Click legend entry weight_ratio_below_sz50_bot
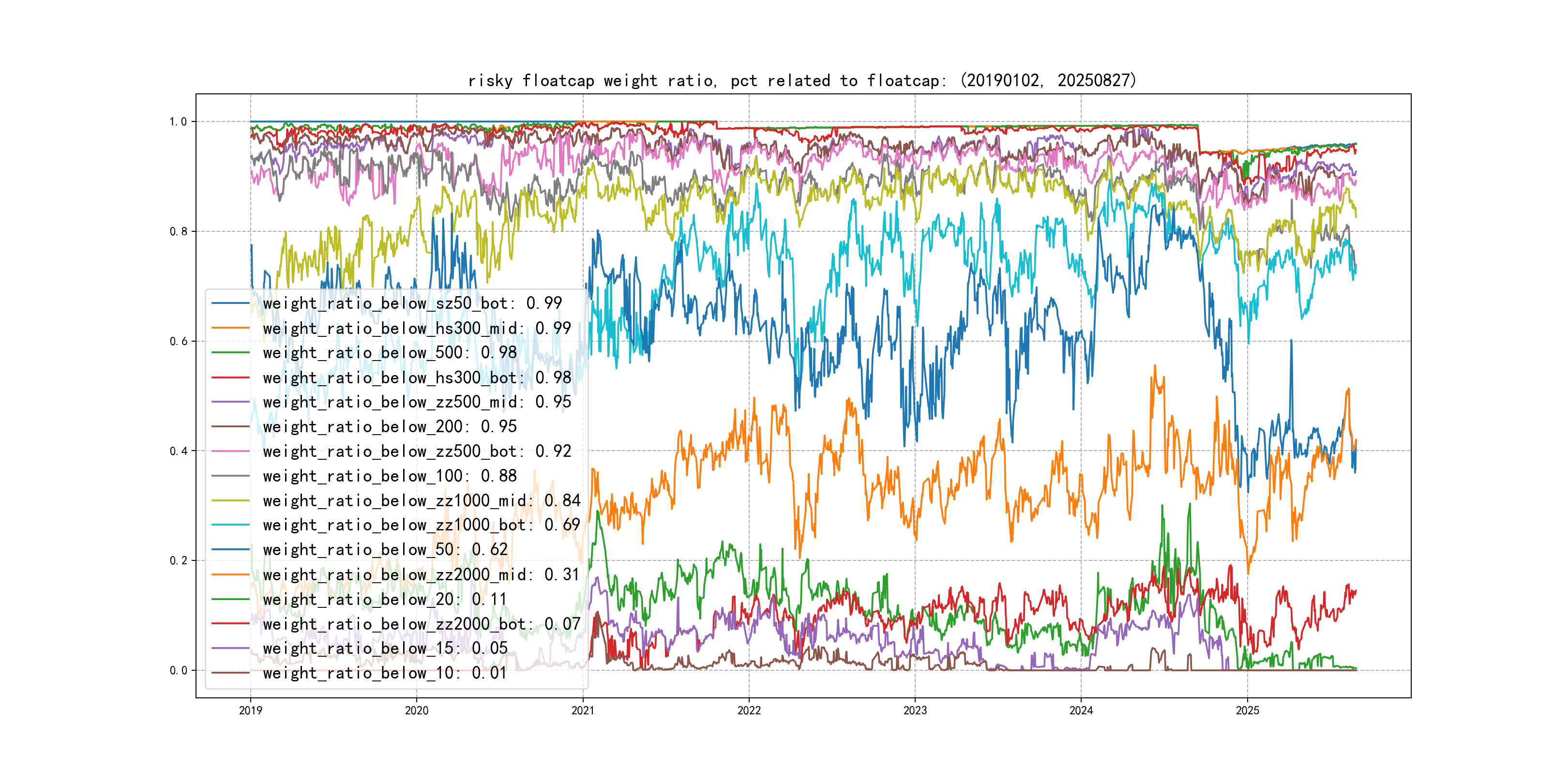 coord(412,303)
